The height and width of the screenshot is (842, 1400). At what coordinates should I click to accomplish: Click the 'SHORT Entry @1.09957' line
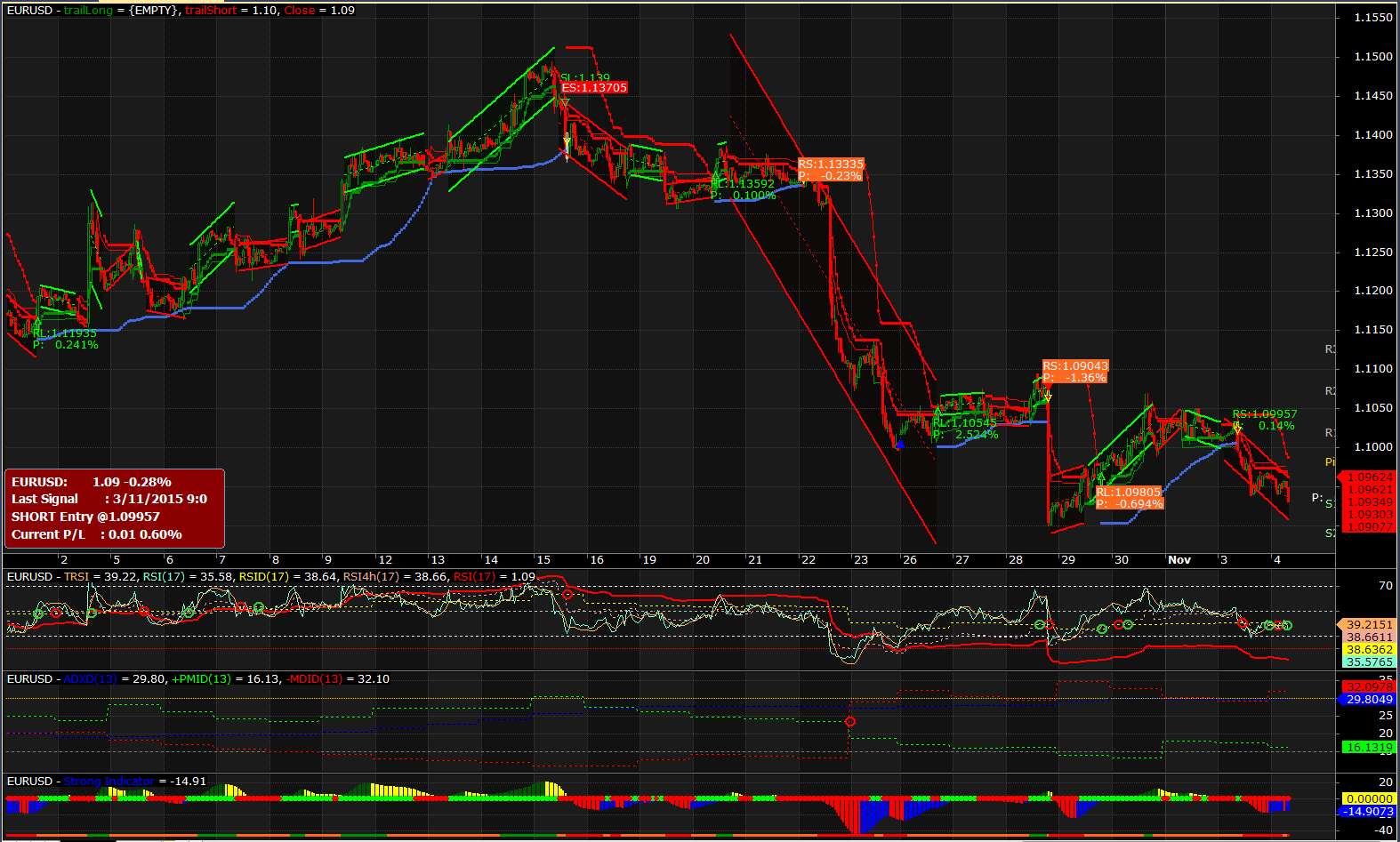pos(85,517)
